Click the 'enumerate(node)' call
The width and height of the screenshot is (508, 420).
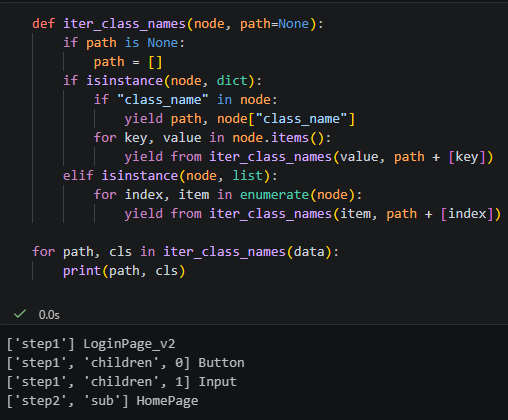click(x=297, y=195)
